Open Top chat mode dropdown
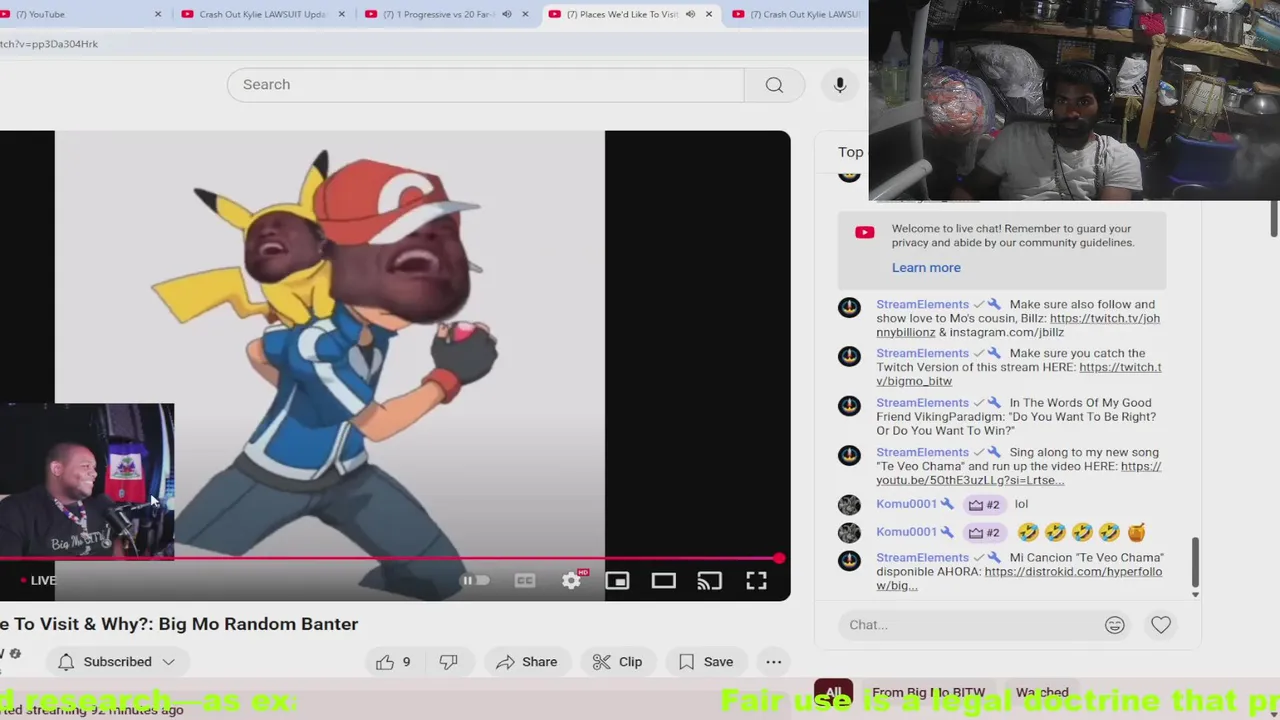1280x720 pixels. (852, 152)
